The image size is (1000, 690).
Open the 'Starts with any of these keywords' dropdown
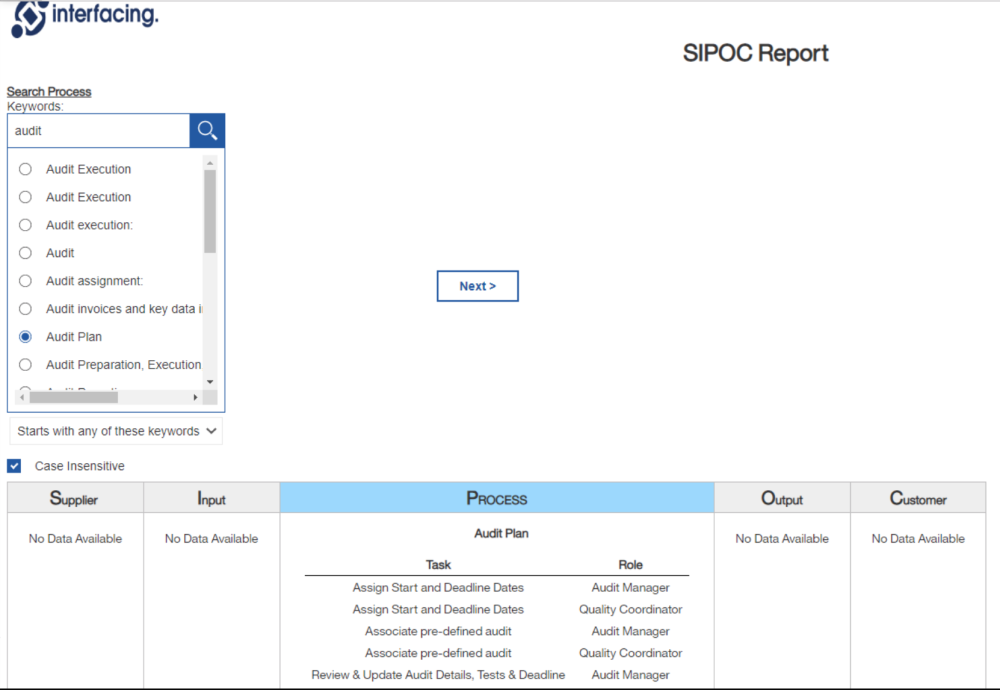click(116, 431)
